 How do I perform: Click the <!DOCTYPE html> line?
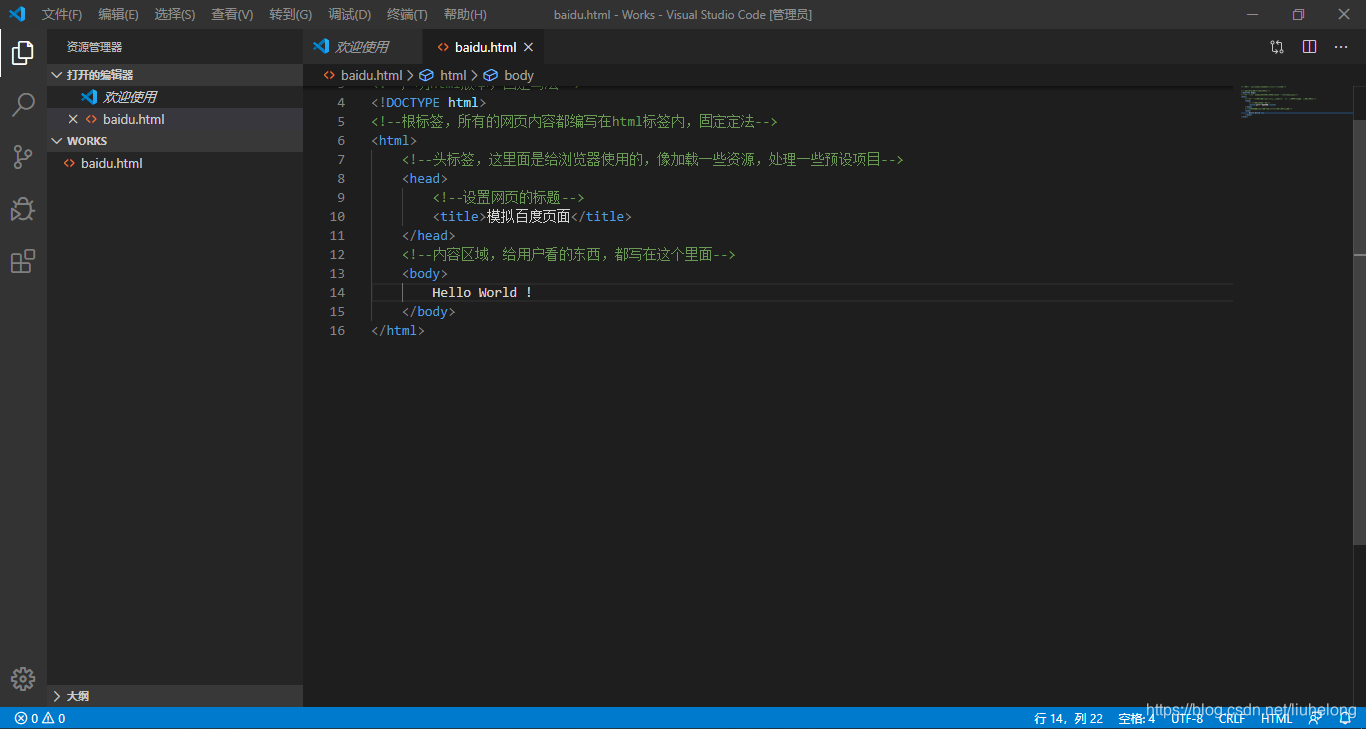pos(428,102)
